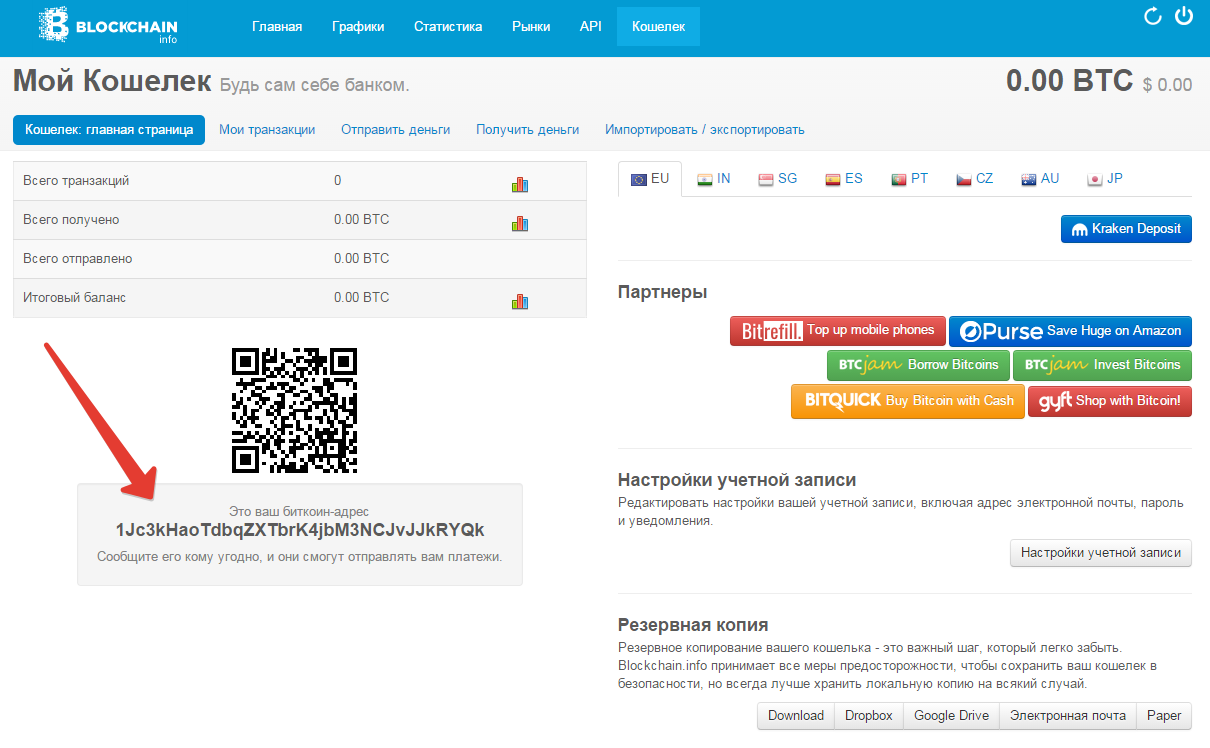Select the AU region tab

(x=1040, y=179)
